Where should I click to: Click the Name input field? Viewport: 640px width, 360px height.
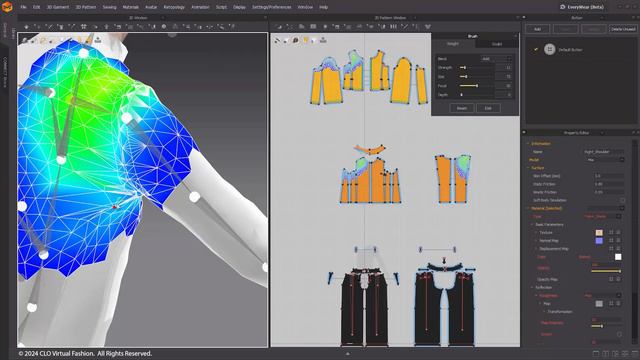click(x=603, y=152)
